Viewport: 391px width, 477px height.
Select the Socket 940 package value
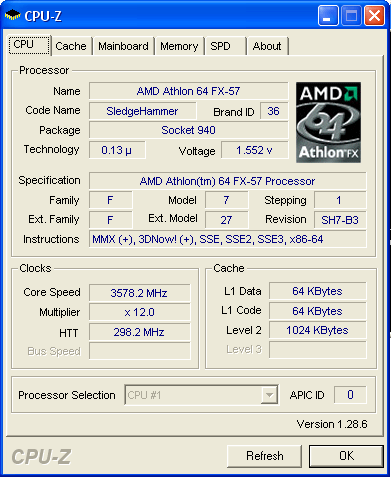[189, 130]
